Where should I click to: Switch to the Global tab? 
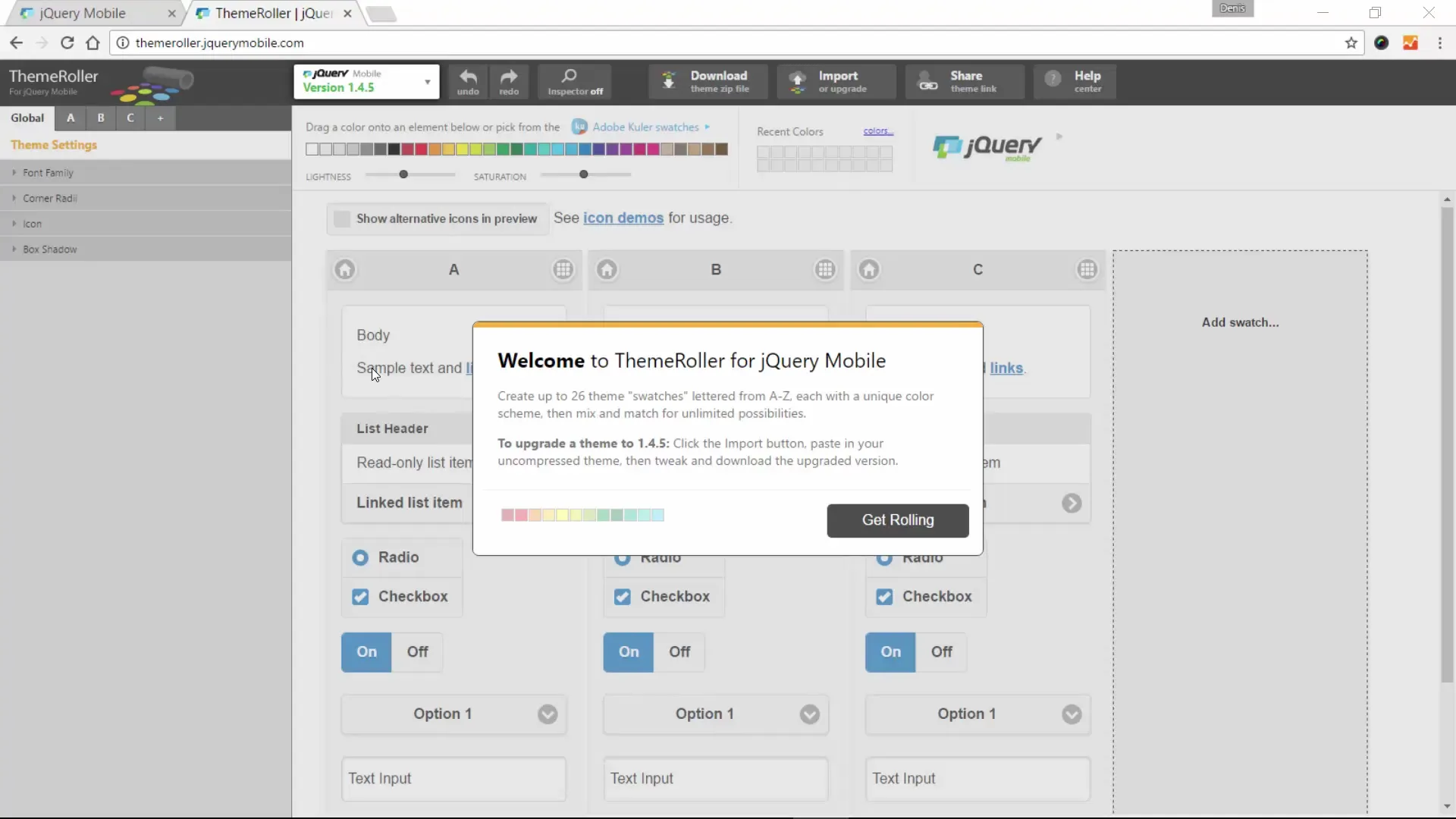click(27, 118)
